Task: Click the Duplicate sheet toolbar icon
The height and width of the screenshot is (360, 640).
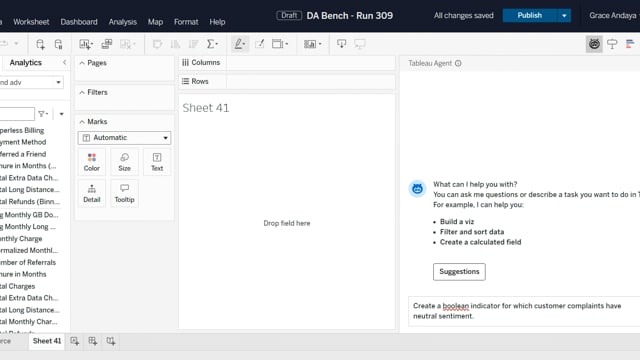Action: (x=107, y=44)
